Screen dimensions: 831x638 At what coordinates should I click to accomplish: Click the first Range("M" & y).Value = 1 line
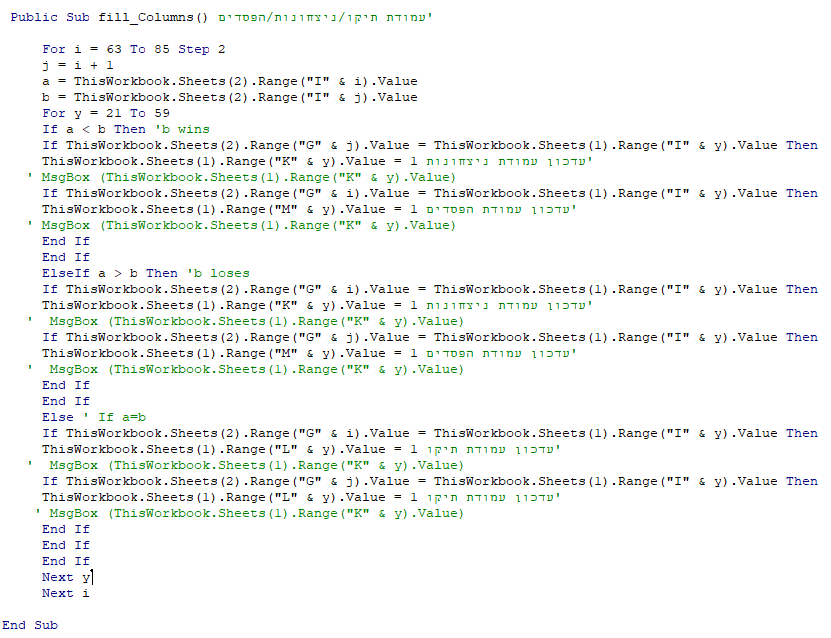click(x=309, y=209)
